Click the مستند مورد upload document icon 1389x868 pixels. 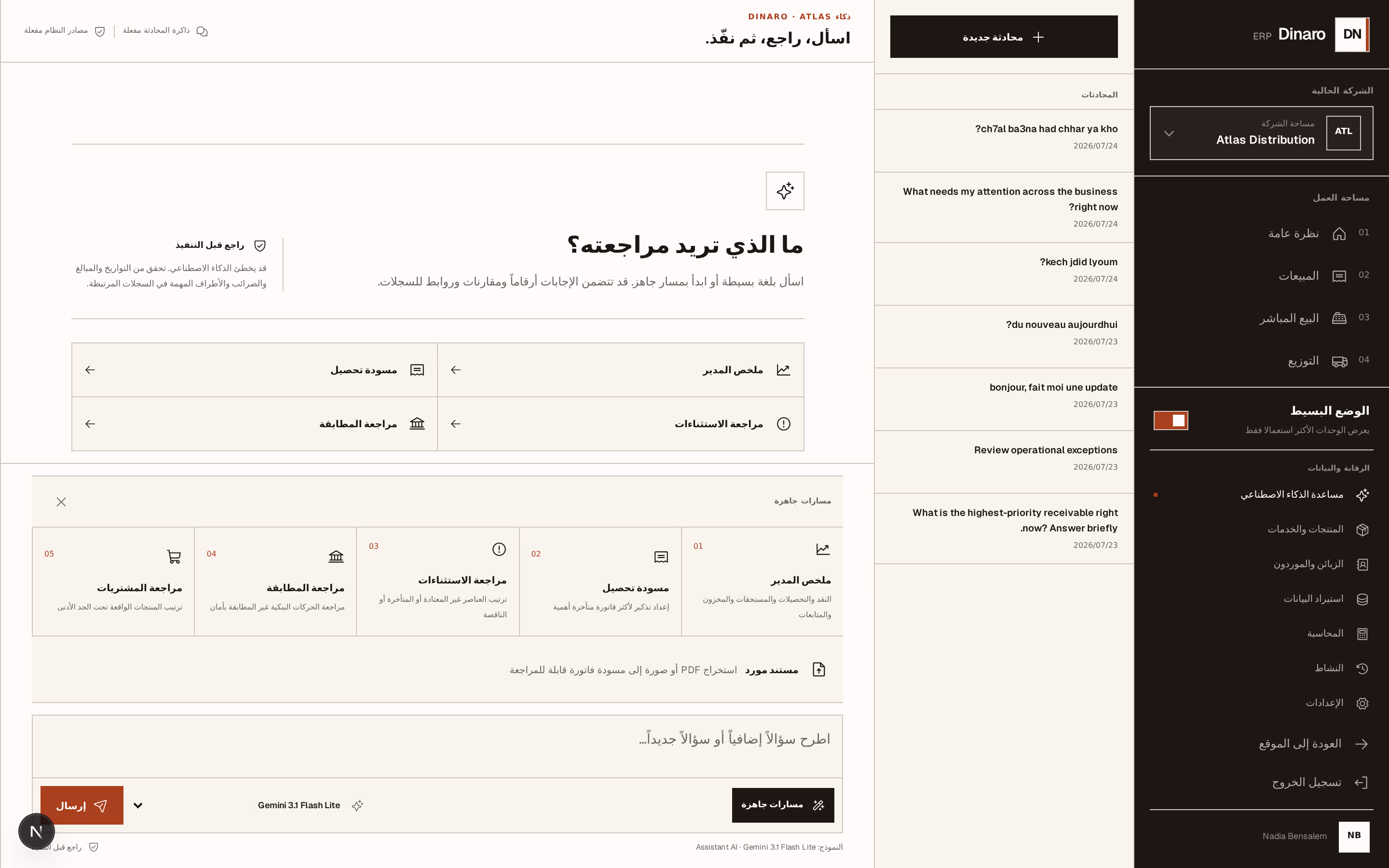[x=819, y=669]
